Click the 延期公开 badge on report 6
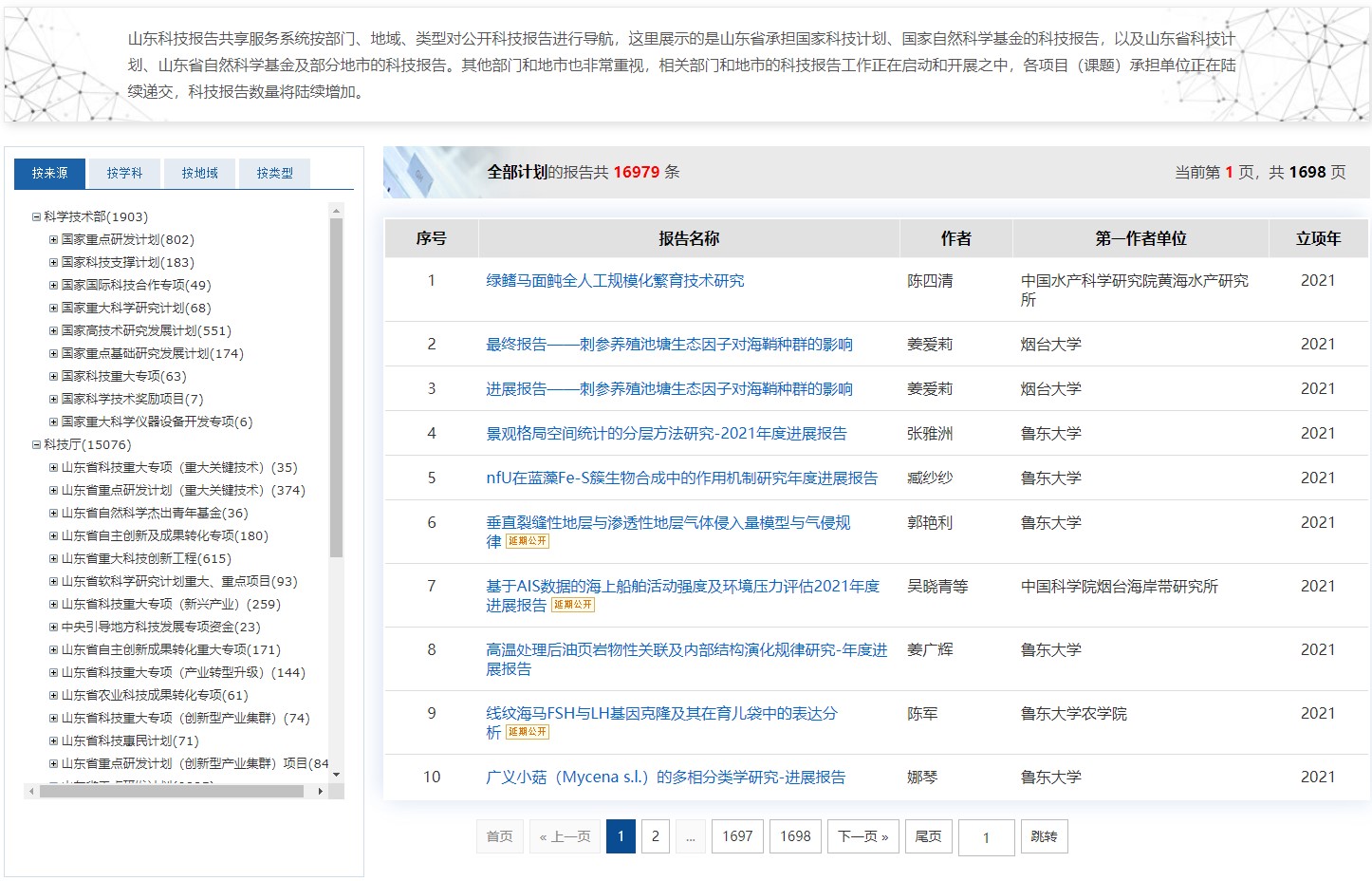 point(528,541)
